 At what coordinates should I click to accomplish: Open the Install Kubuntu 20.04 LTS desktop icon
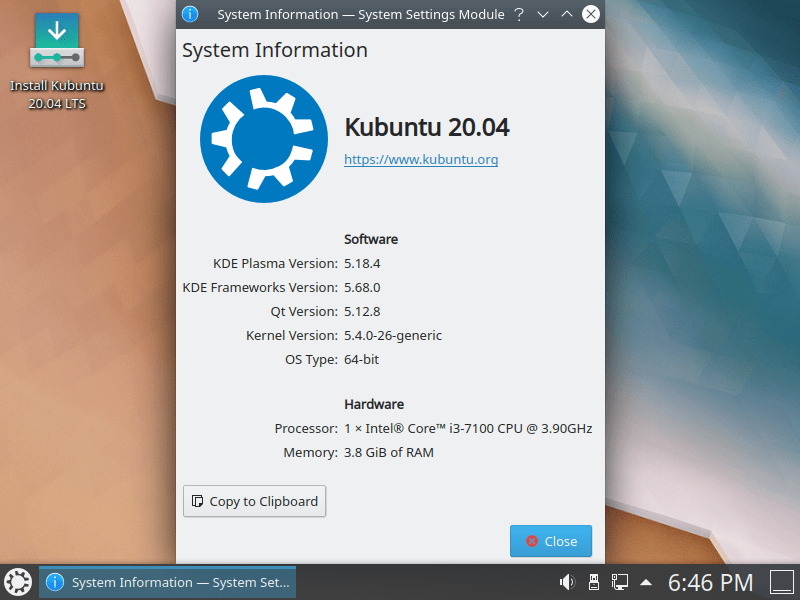pos(57,61)
